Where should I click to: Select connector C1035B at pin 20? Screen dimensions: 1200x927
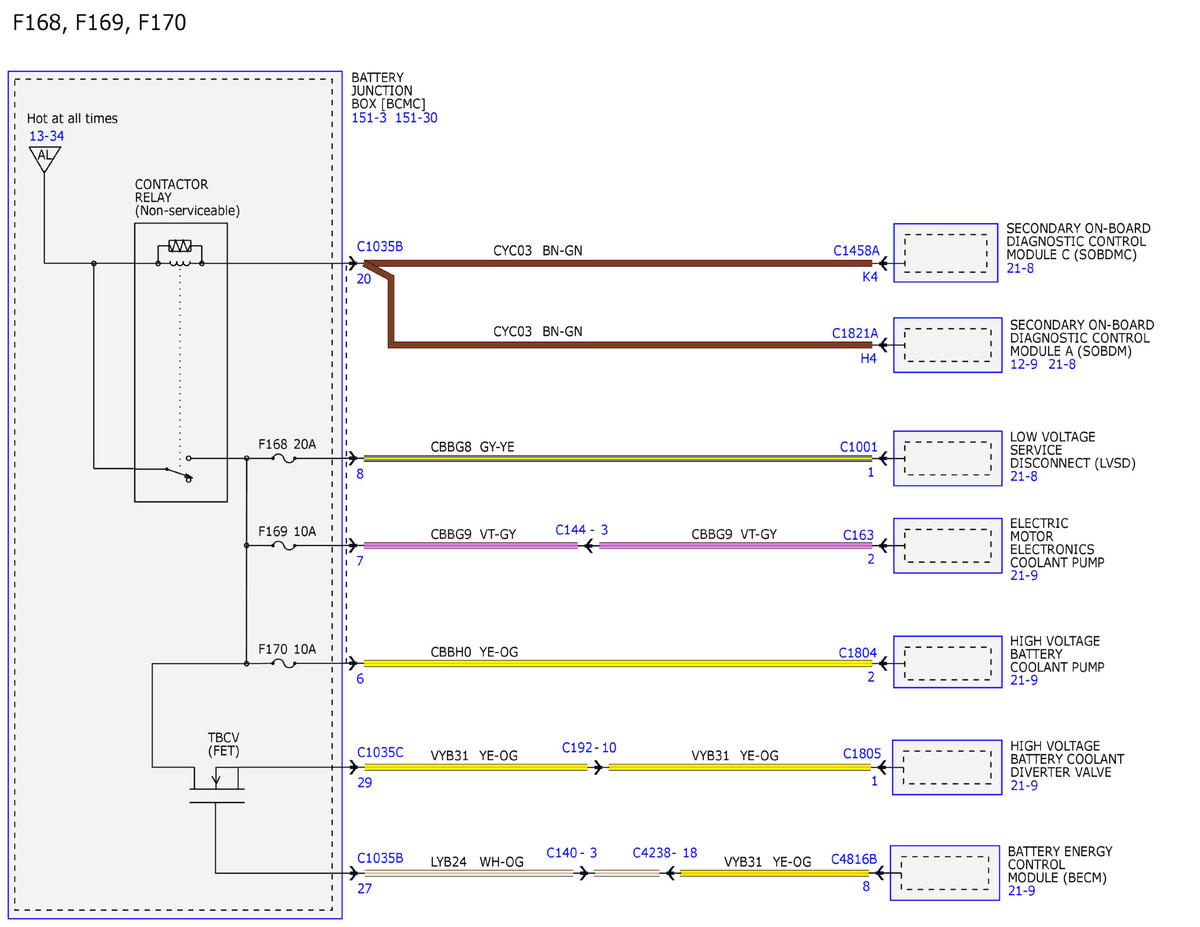[x=380, y=245]
